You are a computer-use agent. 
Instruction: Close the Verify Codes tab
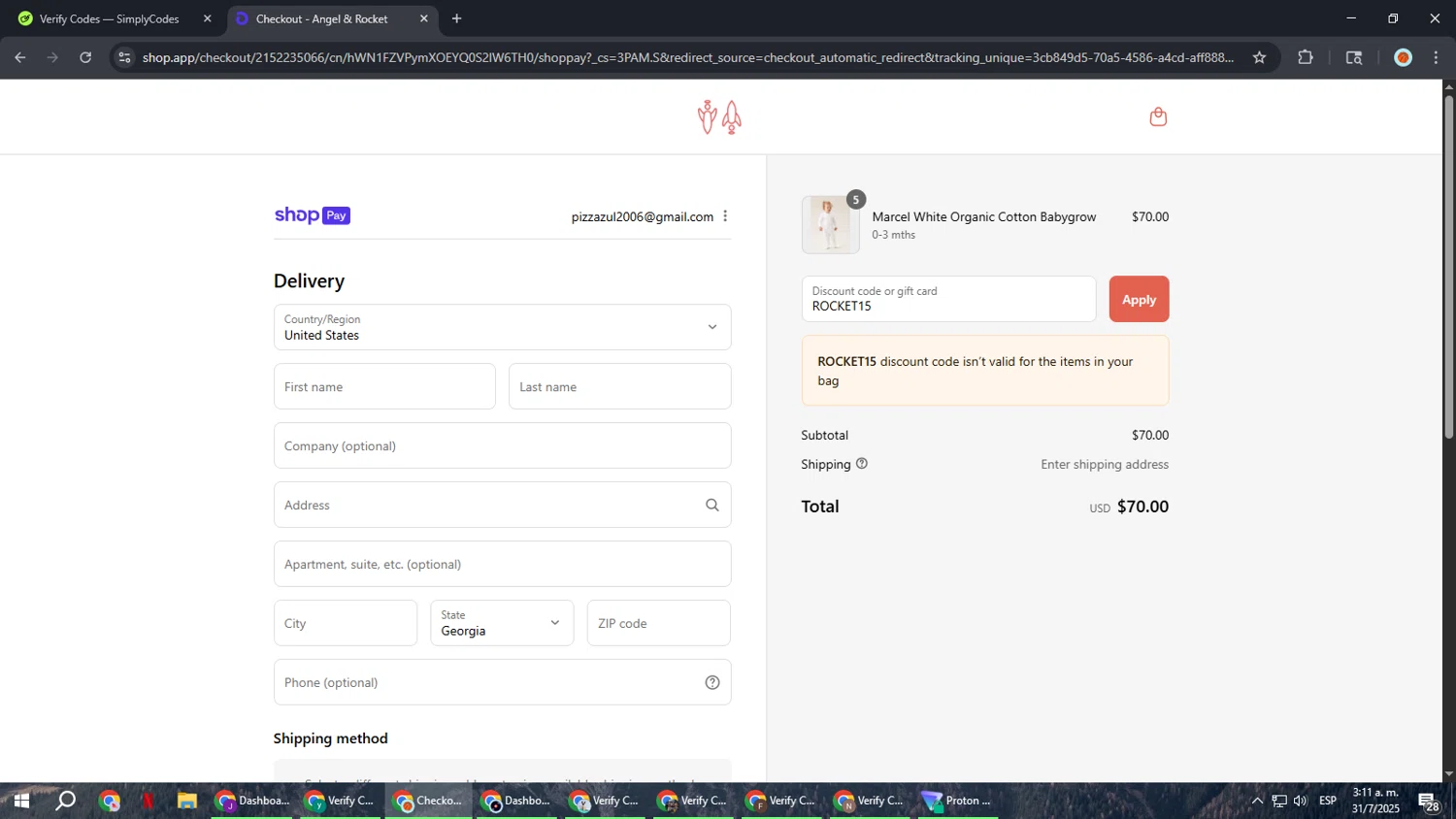(x=207, y=18)
